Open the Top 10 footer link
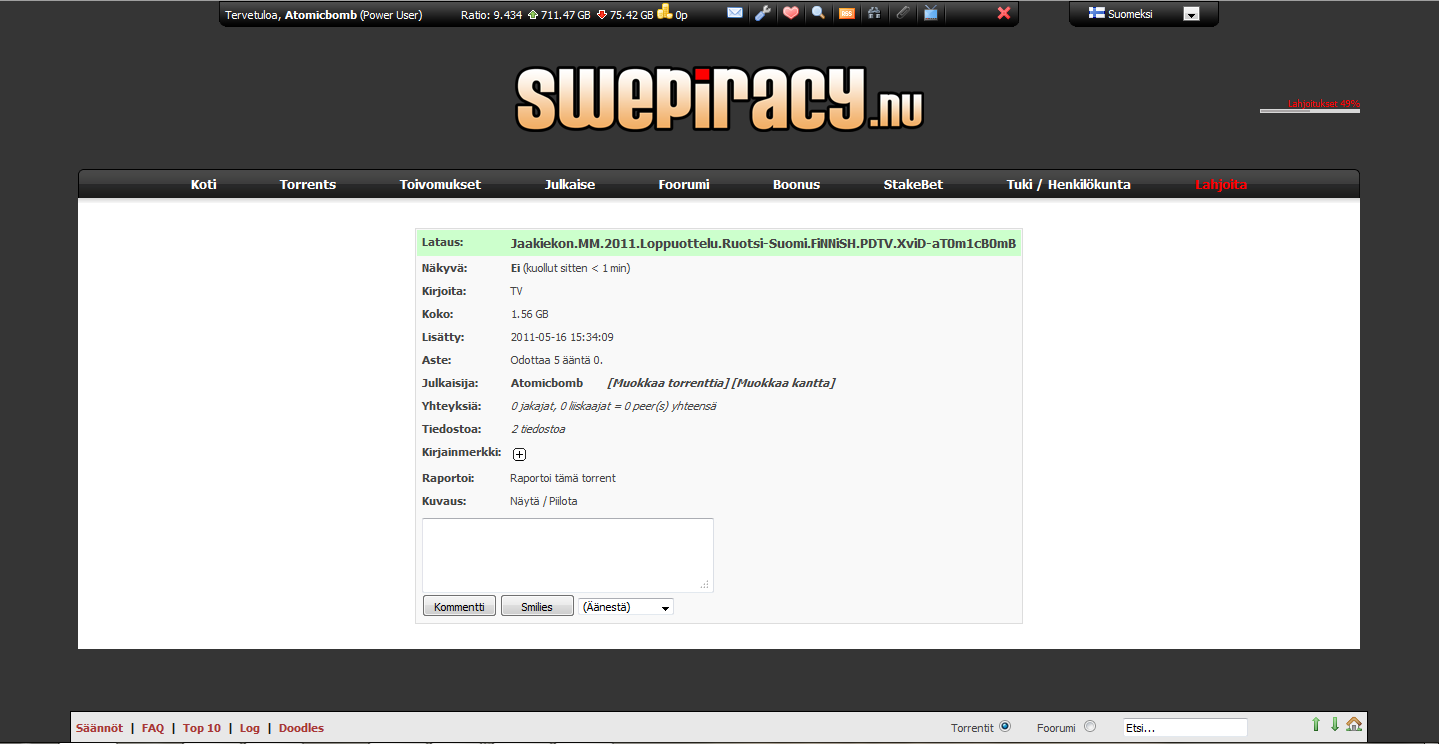This screenshot has width=1439, height=744. pos(202,728)
